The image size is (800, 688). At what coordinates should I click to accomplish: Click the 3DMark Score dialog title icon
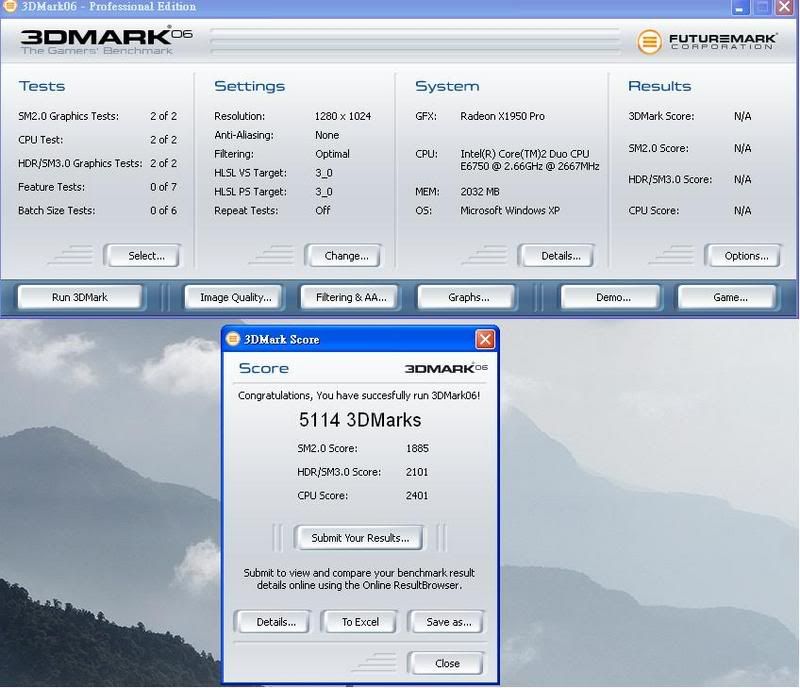[233, 339]
